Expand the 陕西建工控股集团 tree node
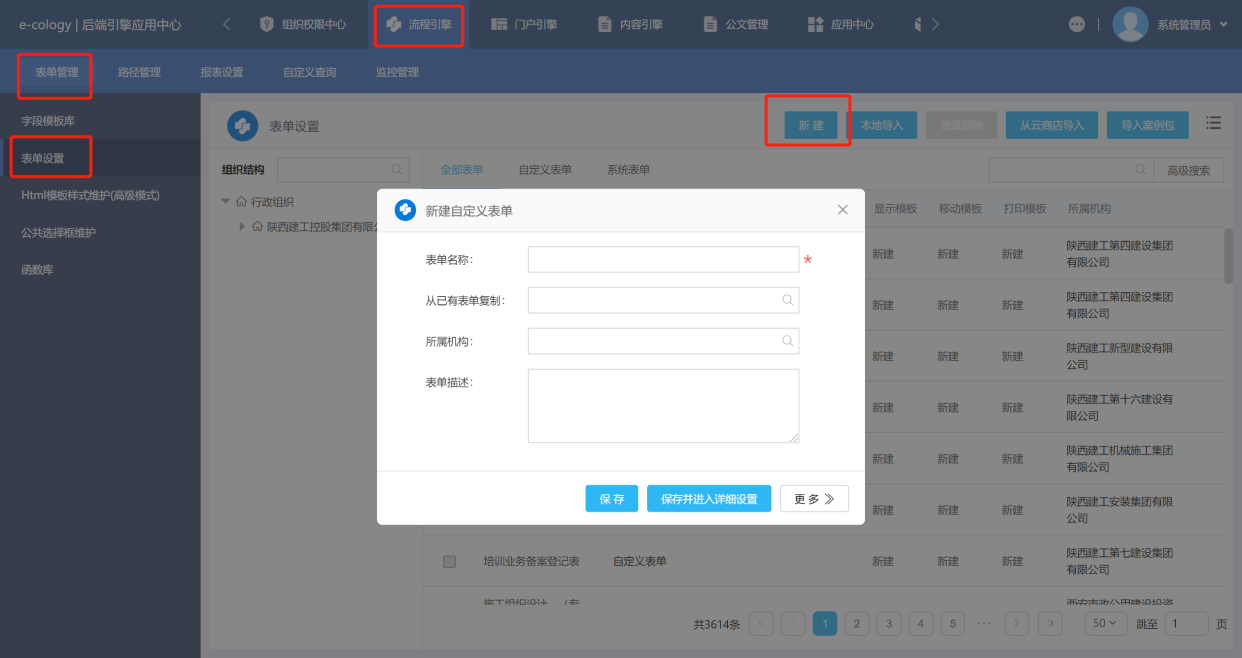The image size is (1242, 658). click(x=243, y=227)
